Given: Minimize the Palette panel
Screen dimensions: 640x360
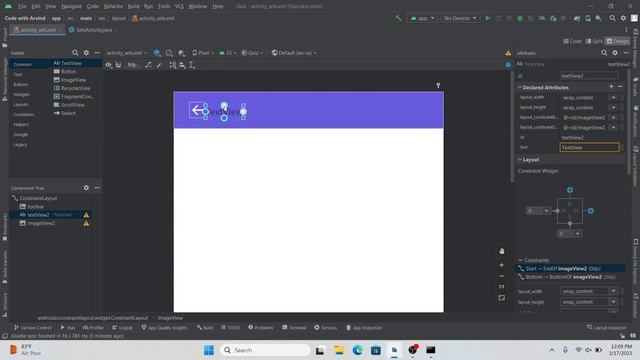Looking at the screenshot, I should [x=97, y=53].
